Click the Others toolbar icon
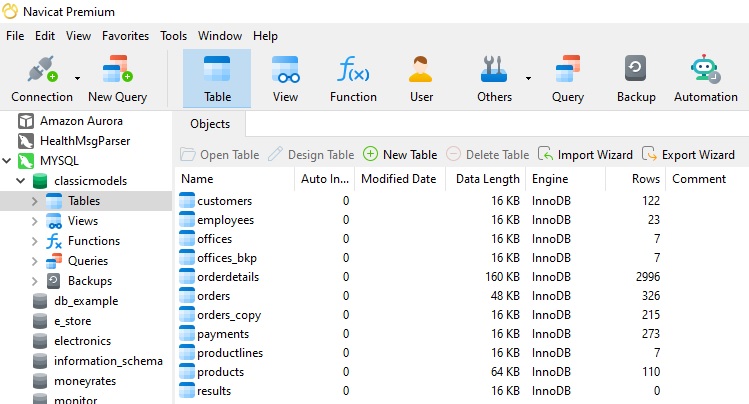Viewport: 749px width, 404px height. point(494,69)
